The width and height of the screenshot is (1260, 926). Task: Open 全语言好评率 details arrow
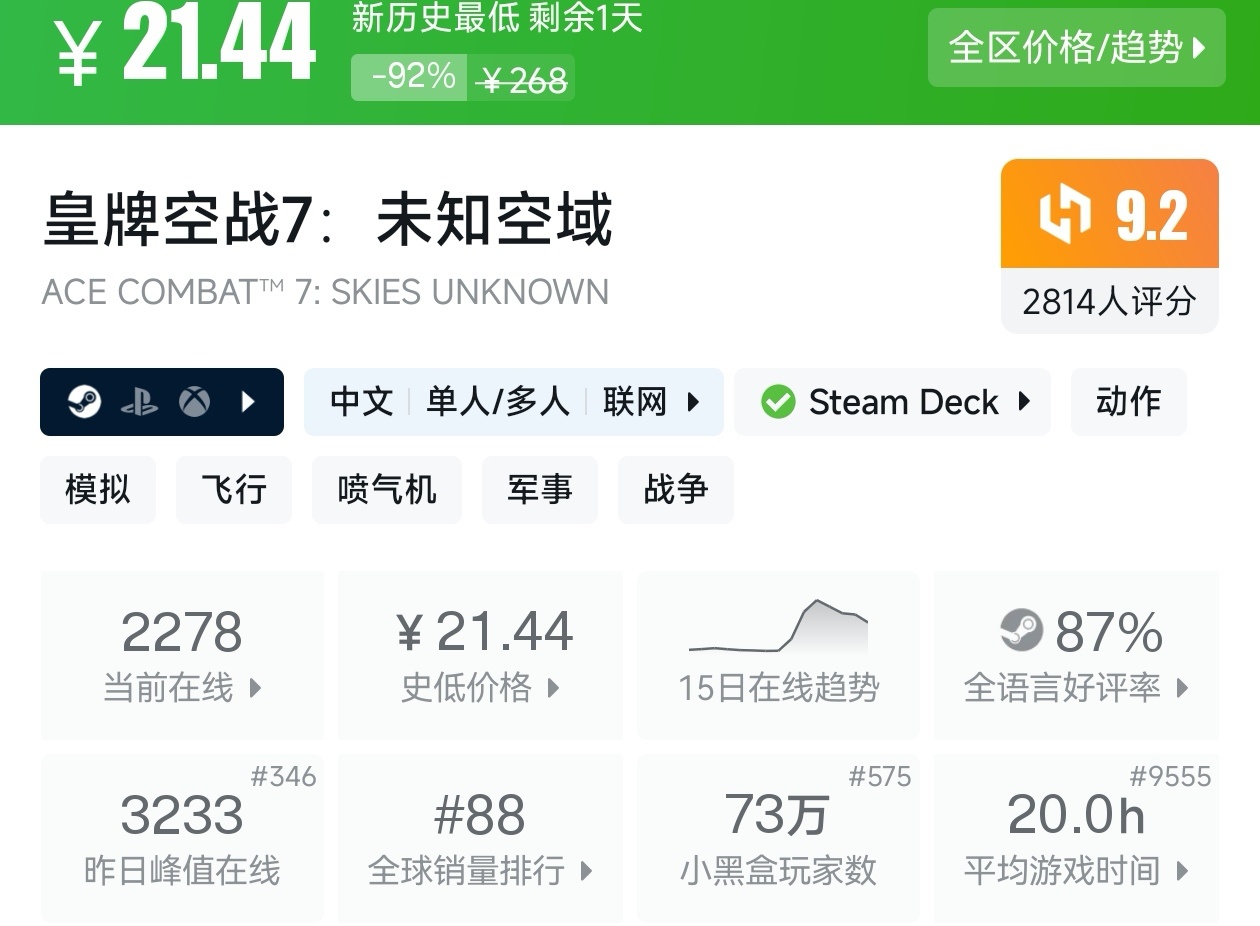tap(1183, 688)
